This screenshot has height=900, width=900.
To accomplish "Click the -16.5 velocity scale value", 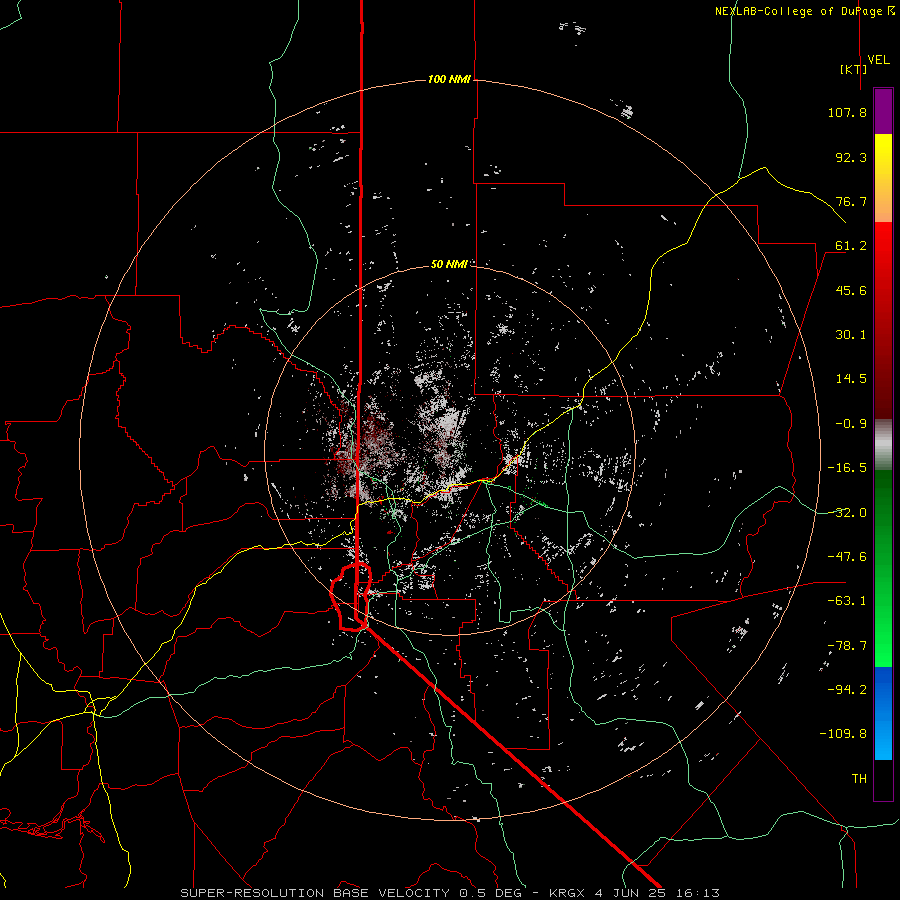I will coord(847,468).
